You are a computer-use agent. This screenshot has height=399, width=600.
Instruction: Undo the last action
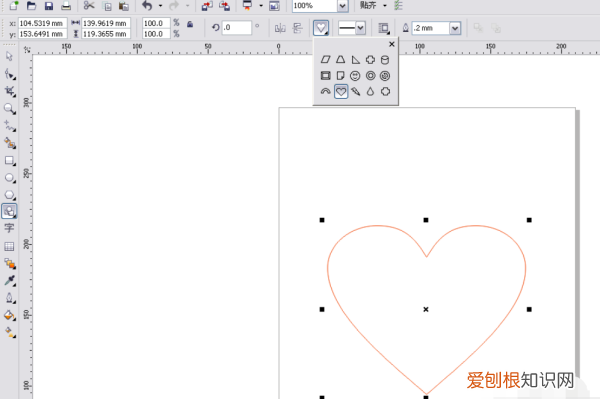click(147, 5)
